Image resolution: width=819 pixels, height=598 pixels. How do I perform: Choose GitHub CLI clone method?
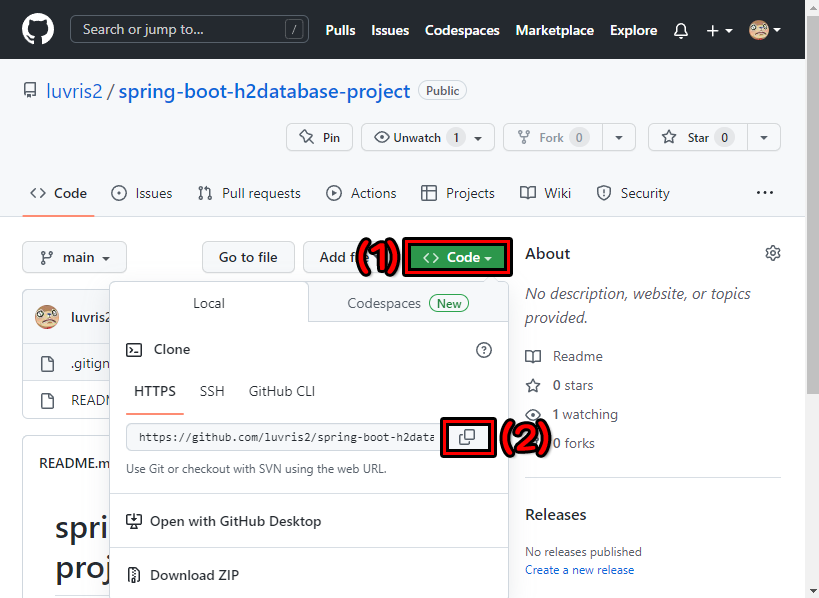[282, 392]
